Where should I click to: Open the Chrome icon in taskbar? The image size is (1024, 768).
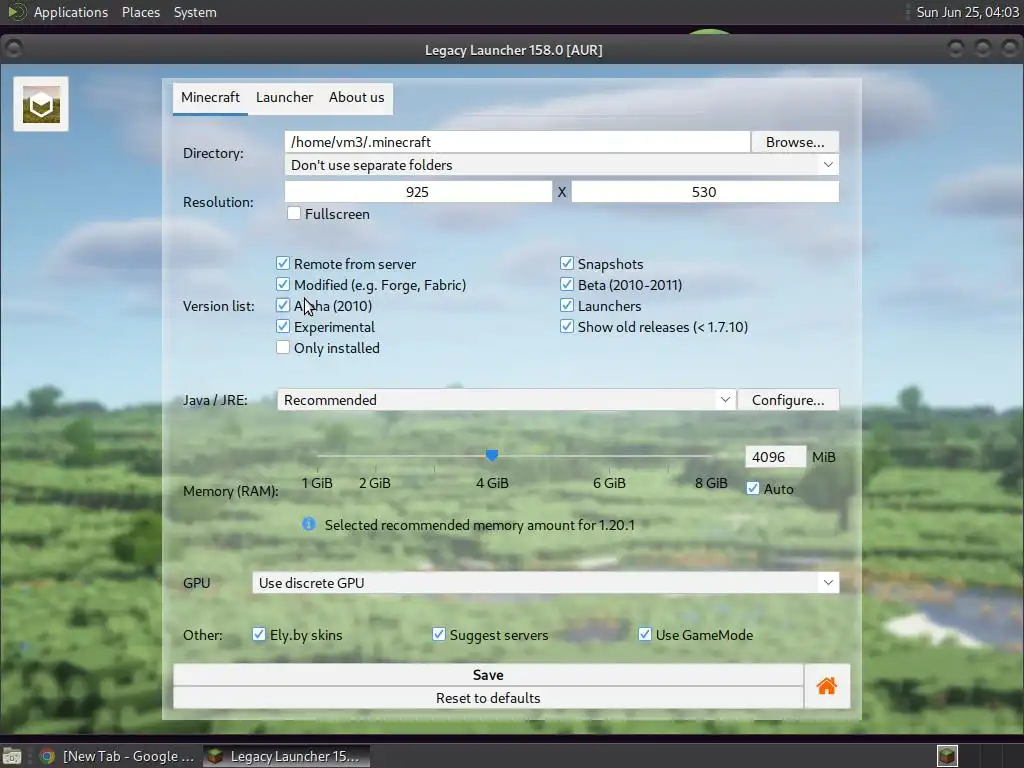pos(47,756)
